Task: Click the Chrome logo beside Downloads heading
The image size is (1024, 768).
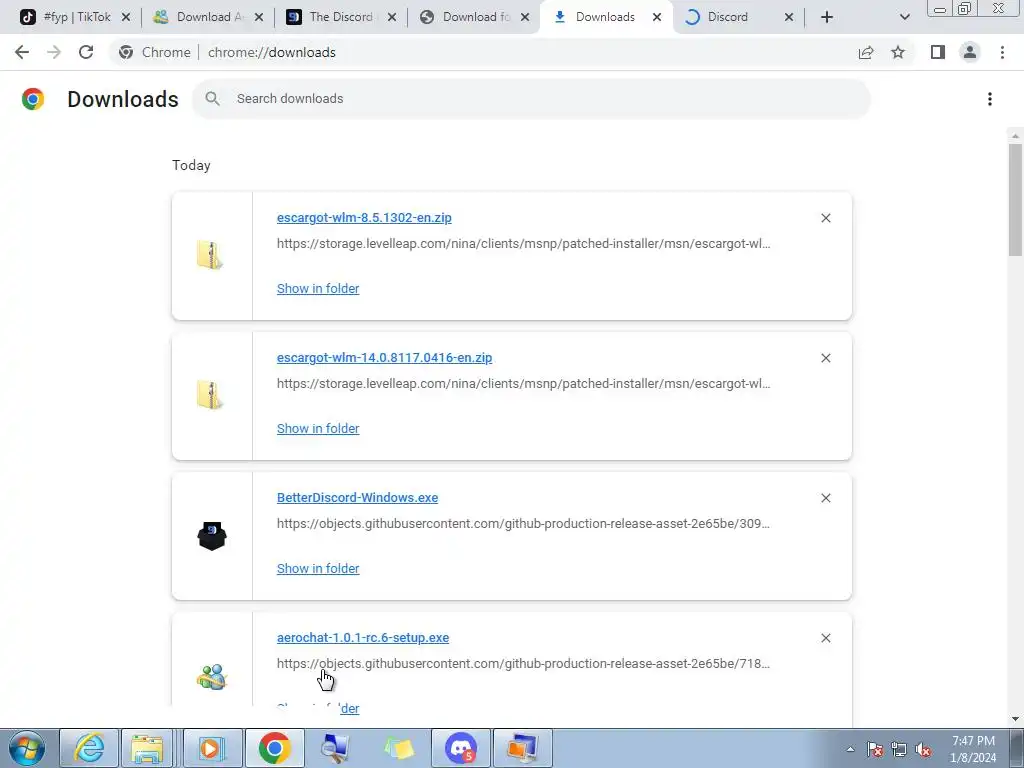Action: click(33, 99)
